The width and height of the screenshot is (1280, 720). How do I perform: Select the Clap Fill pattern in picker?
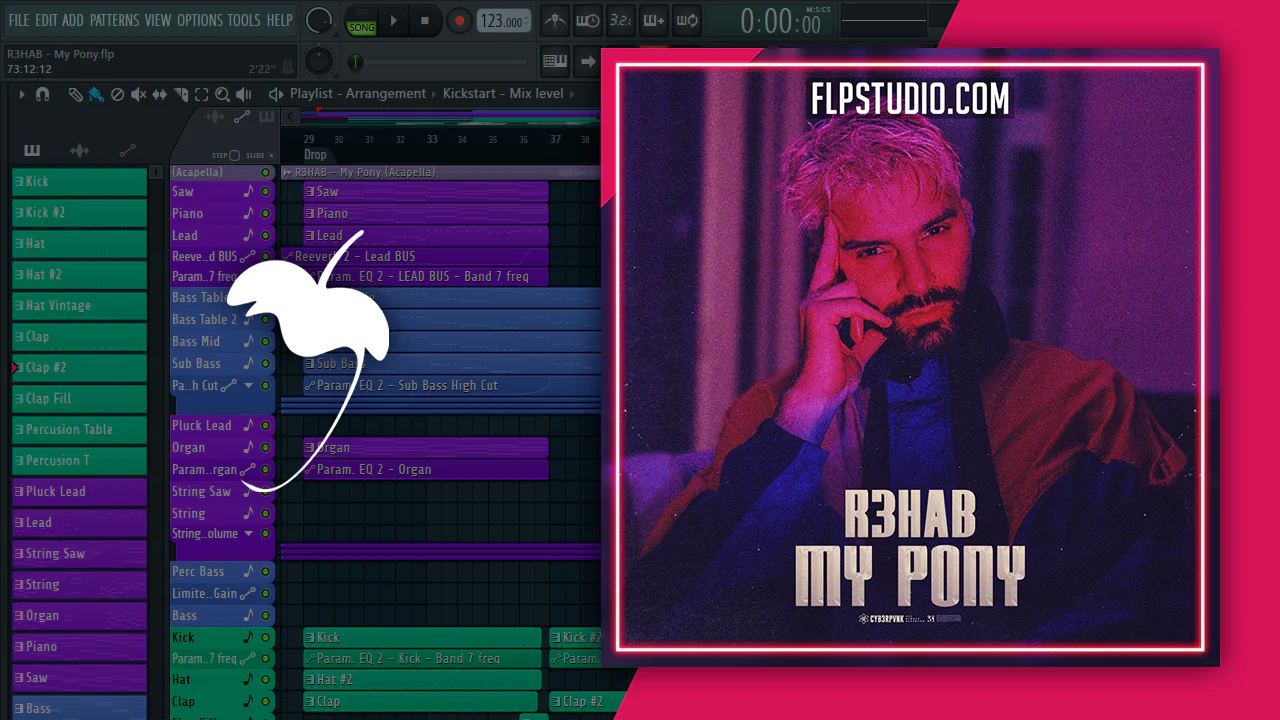point(79,399)
